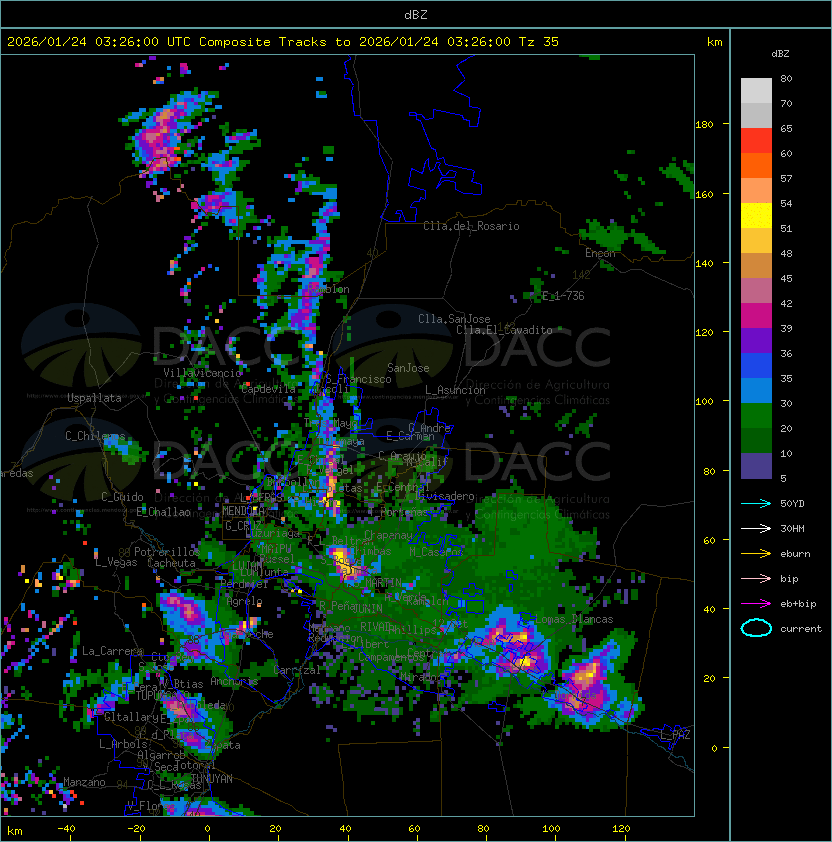Click the yellow eburn arrow in legend
Screen dimensions: 832x842
[x=756, y=554]
